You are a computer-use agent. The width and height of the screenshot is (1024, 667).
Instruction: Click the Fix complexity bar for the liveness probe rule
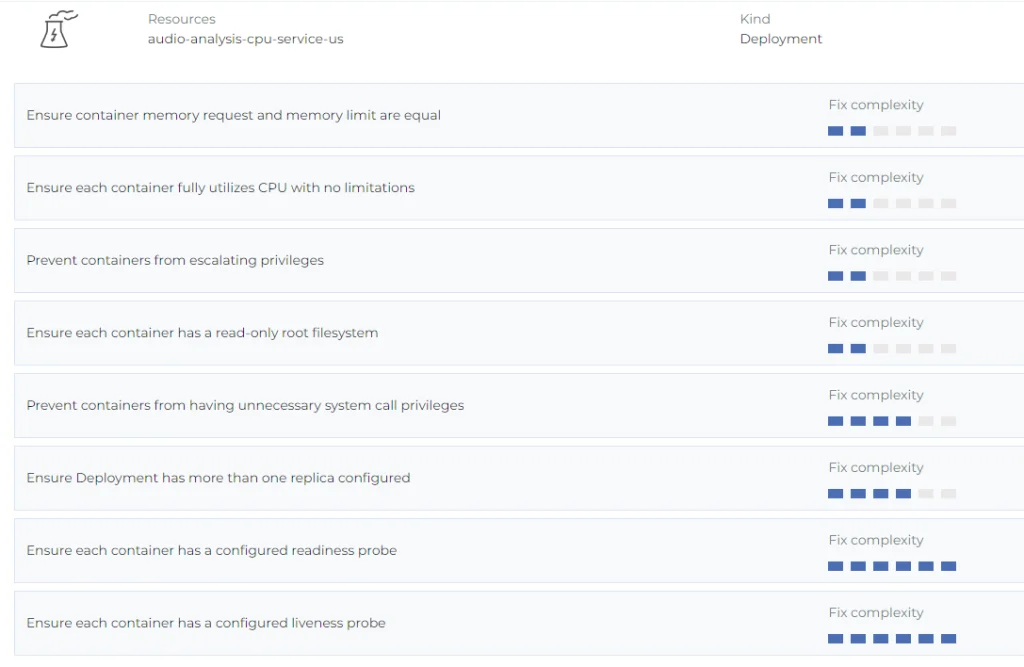click(x=892, y=638)
